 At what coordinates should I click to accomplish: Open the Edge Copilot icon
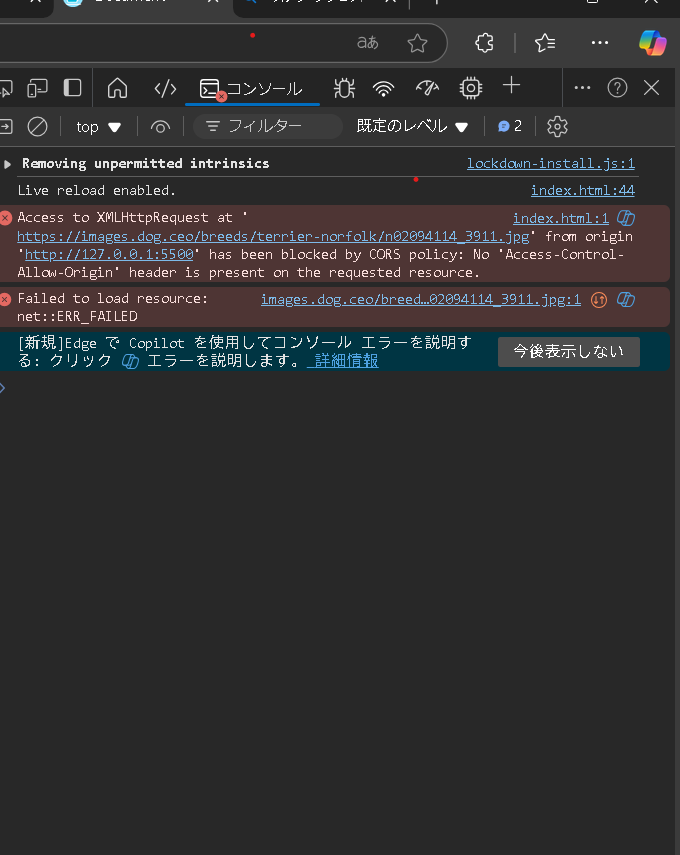point(653,43)
